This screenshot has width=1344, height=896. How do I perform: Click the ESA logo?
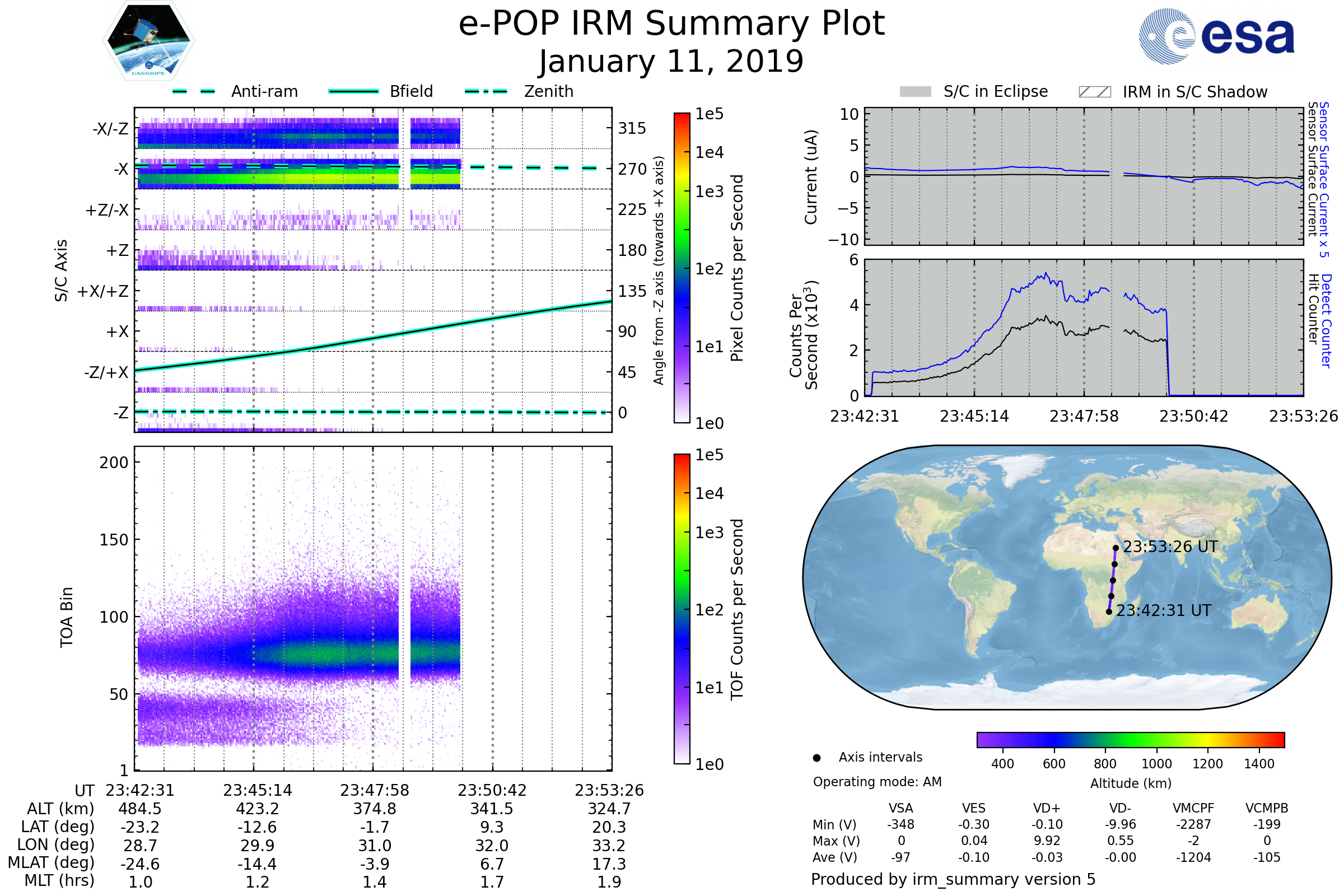[x=1216, y=36]
